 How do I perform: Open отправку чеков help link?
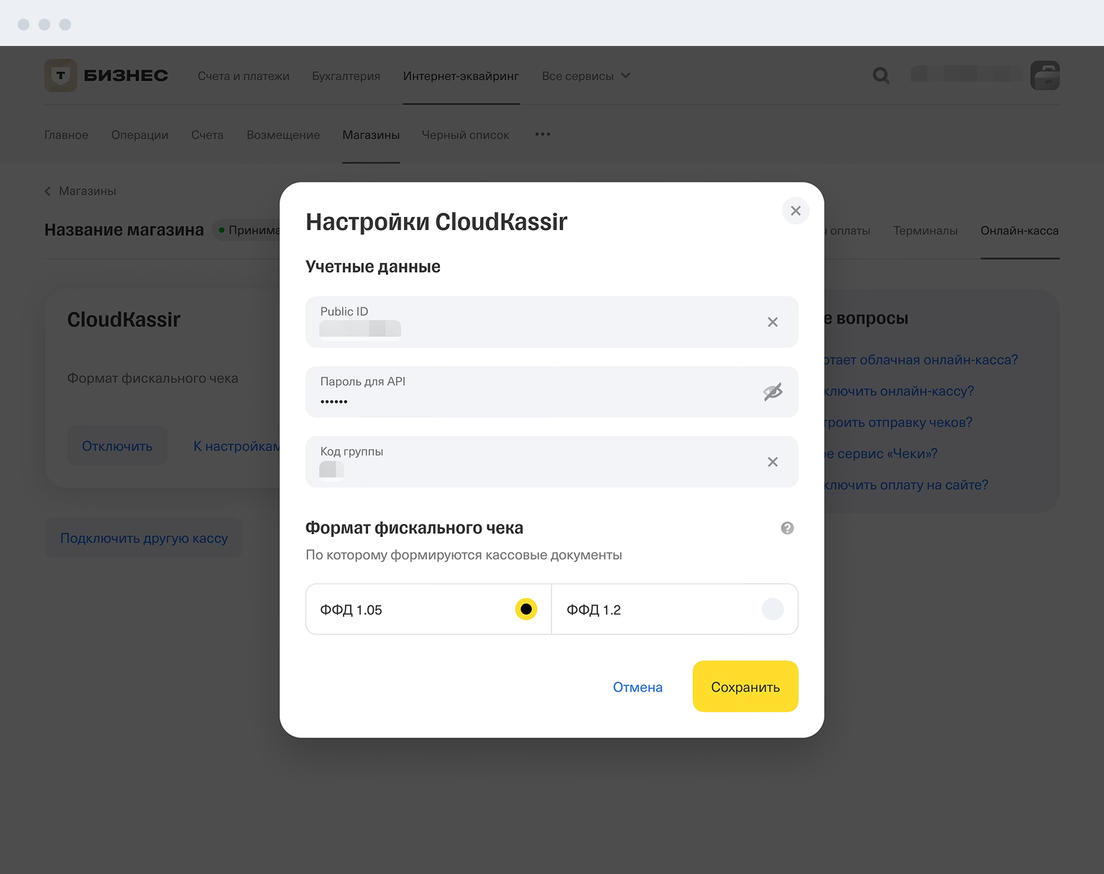898,423
